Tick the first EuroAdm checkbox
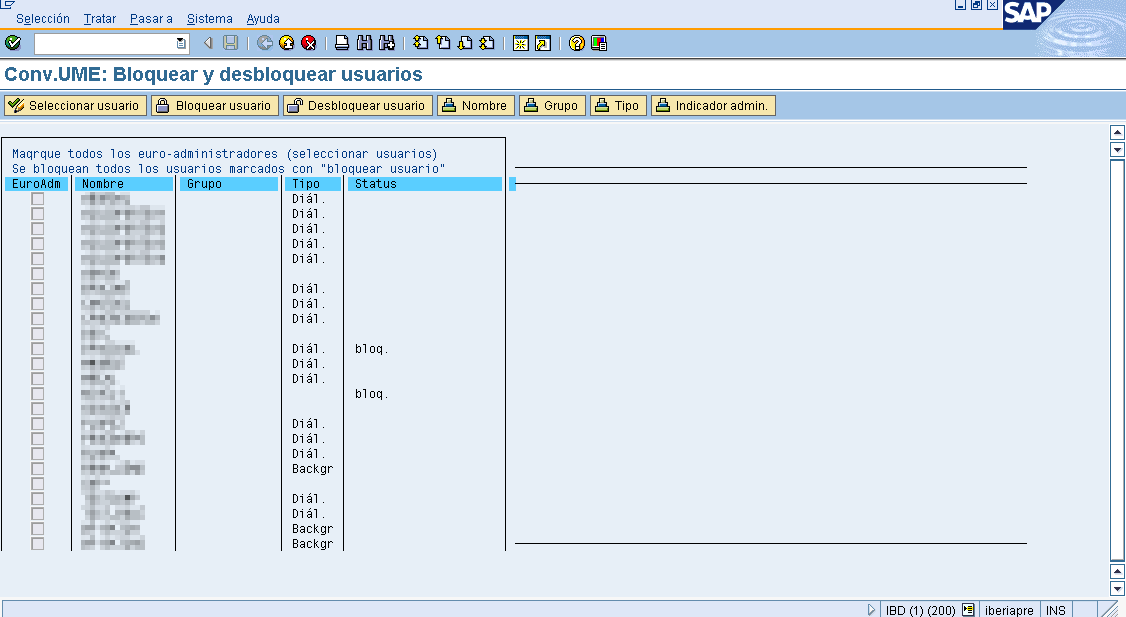The height and width of the screenshot is (617, 1126). point(38,199)
